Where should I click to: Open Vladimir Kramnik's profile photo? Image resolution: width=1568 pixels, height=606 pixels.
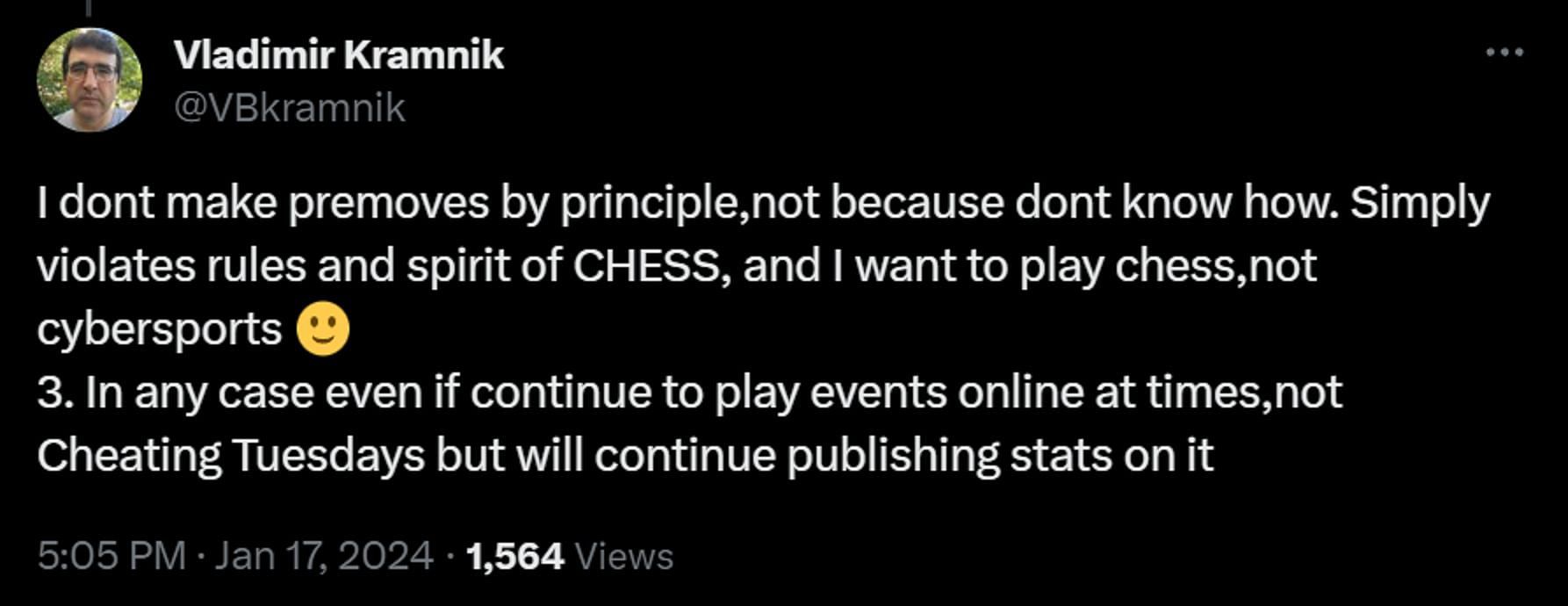point(90,80)
